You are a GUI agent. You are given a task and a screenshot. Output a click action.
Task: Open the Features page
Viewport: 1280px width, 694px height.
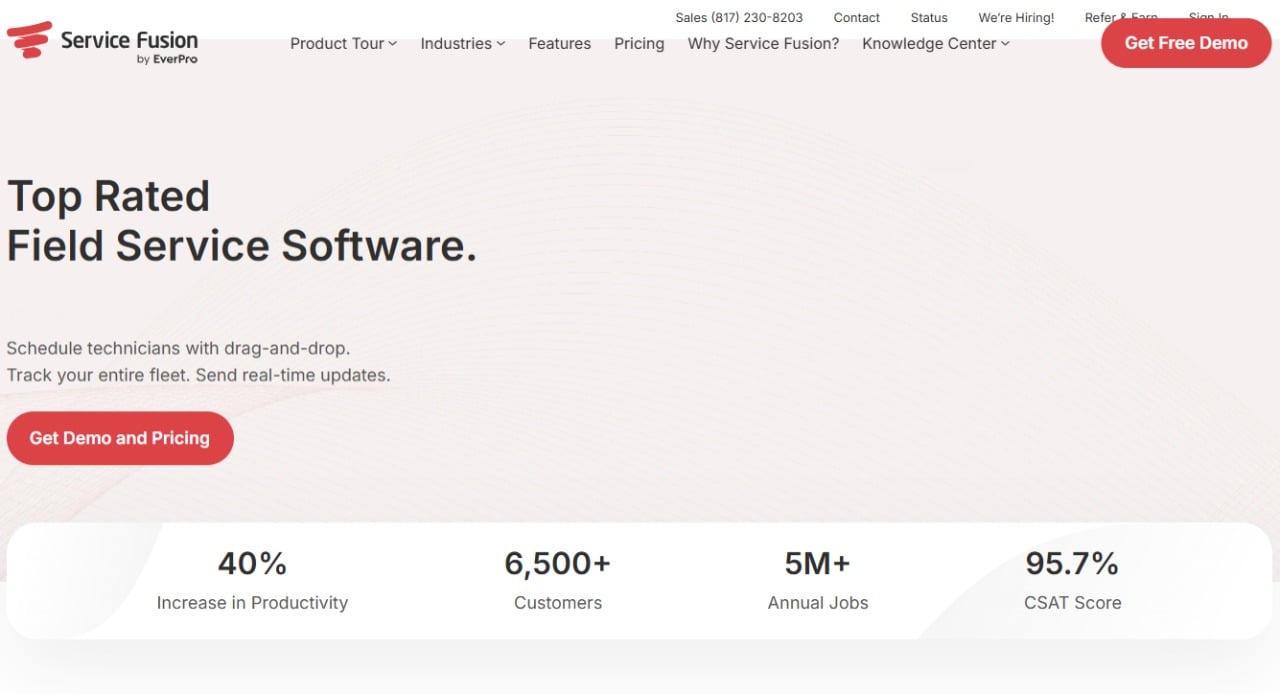point(559,44)
